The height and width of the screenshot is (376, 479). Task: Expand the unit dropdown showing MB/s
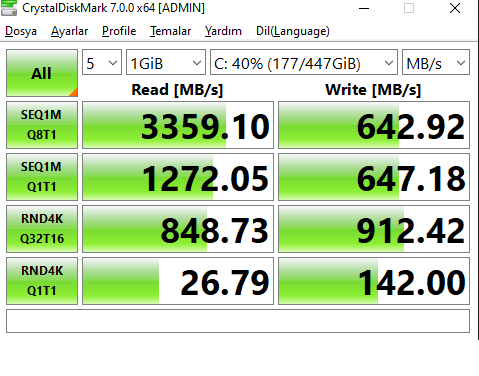pos(436,62)
